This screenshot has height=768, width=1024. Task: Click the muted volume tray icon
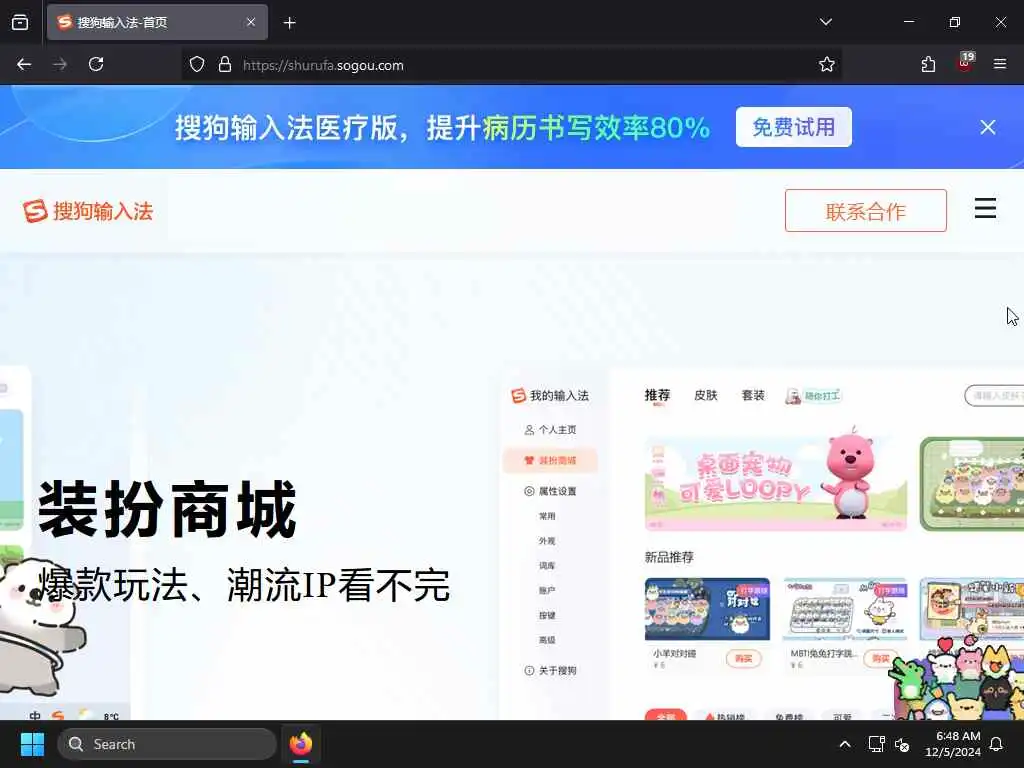(902, 744)
